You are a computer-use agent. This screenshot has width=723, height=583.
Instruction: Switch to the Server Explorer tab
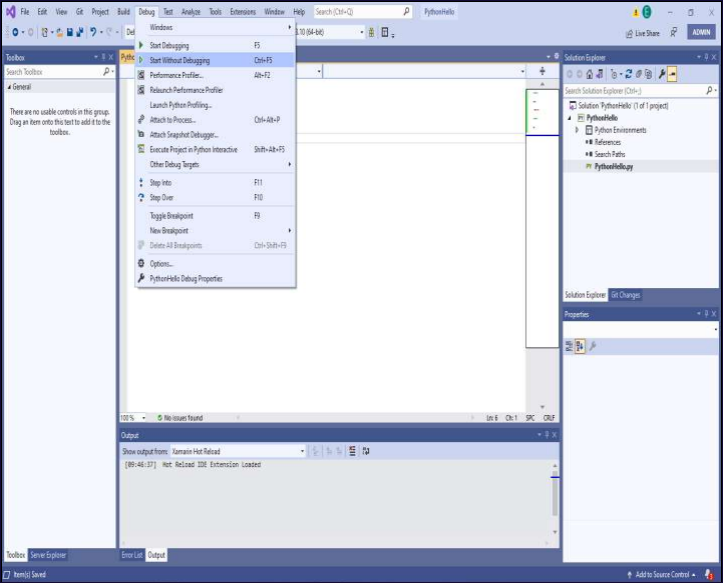point(48,555)
